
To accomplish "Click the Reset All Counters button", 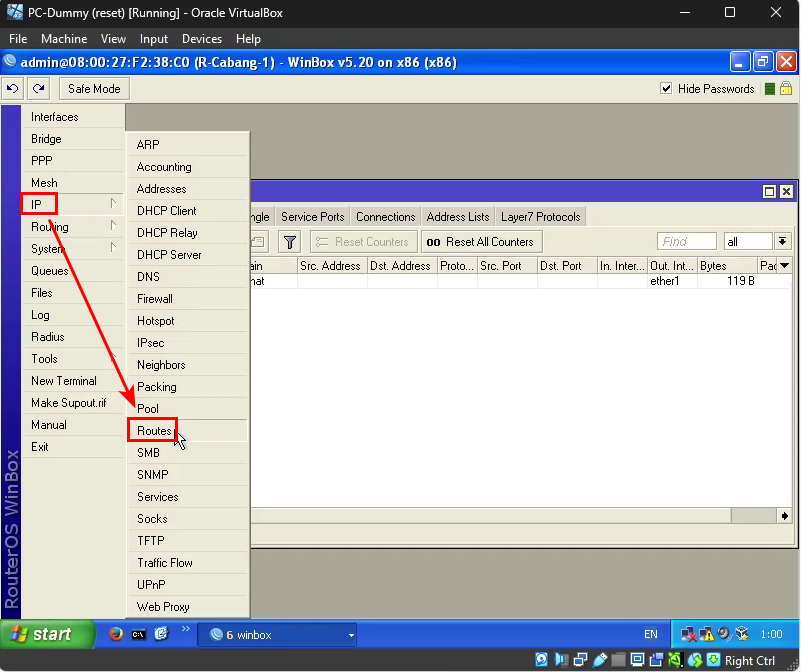I will click(x=482, y=242).
